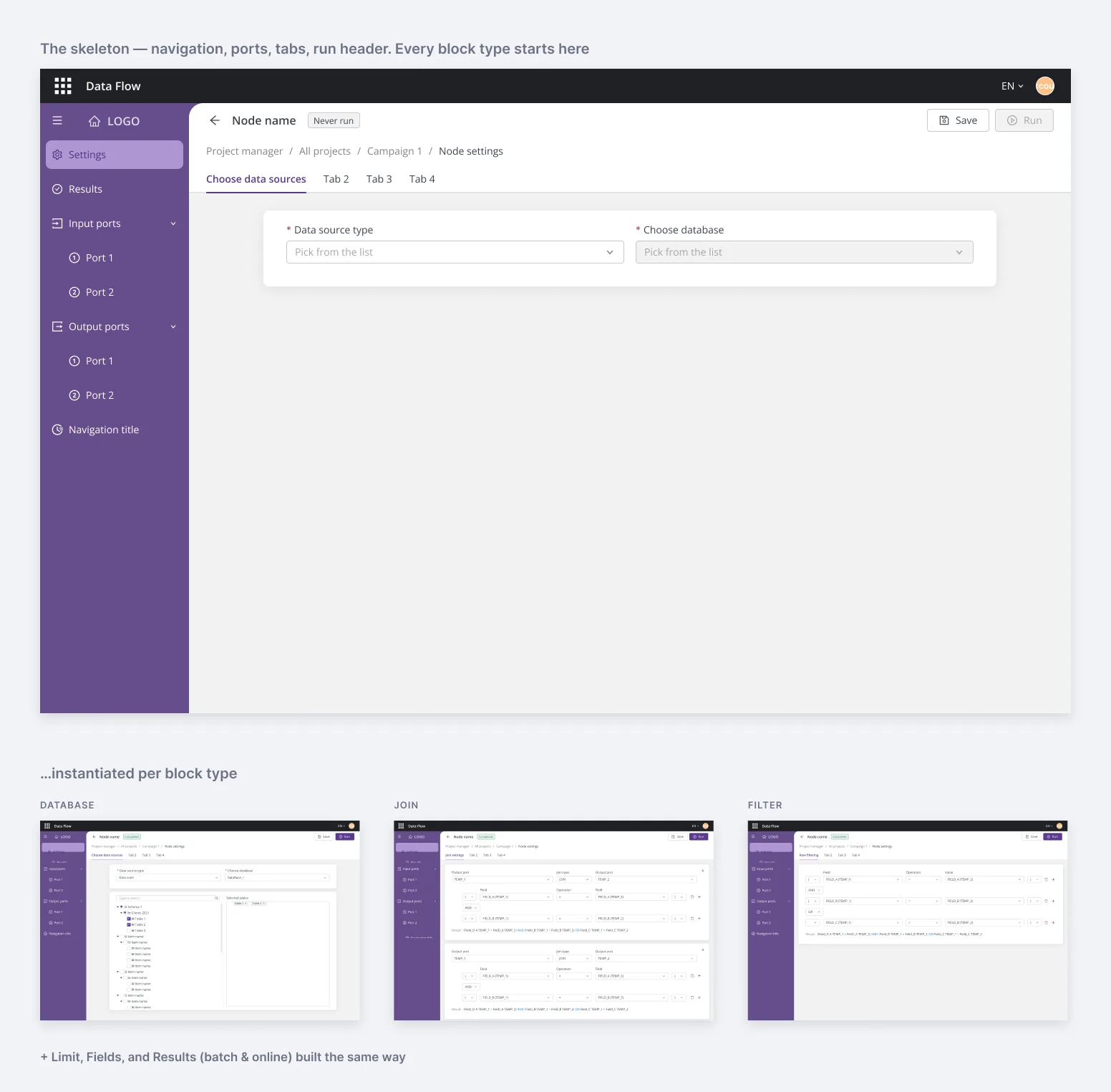Screen dimensions: 1111x1092
Task: Click the user avatar in header
Action: pyautogui.click(x=1045, y=86)
